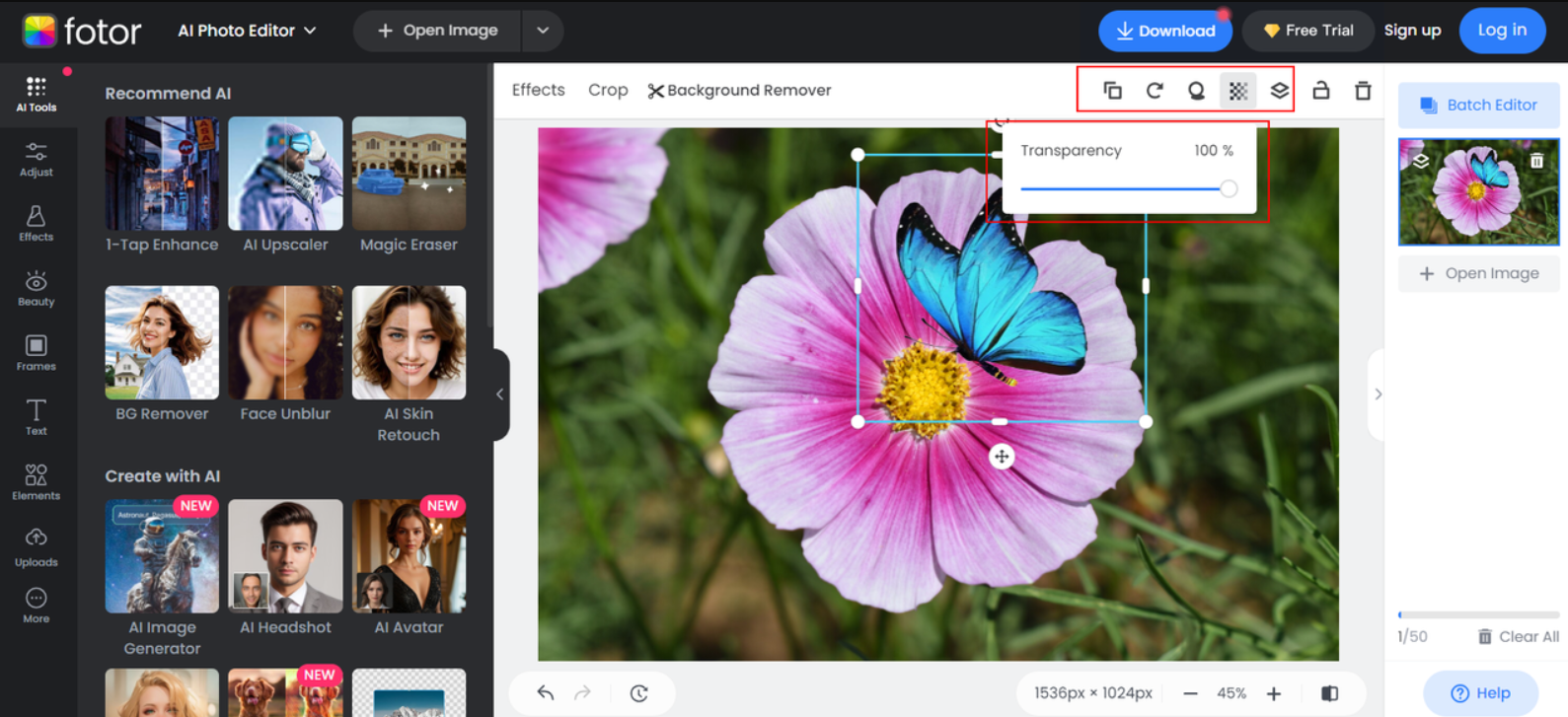Expand the right side panel arrow
1568x717 pixels.
(x=1378, y=394)
